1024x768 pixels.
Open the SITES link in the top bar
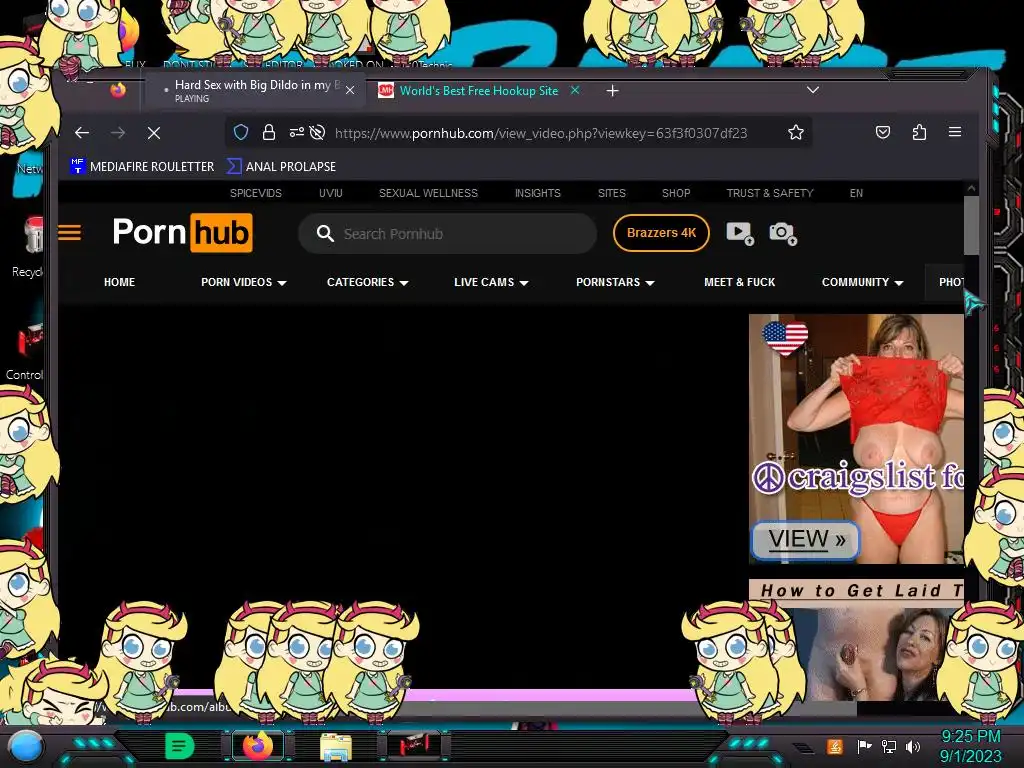coord(611,193)
